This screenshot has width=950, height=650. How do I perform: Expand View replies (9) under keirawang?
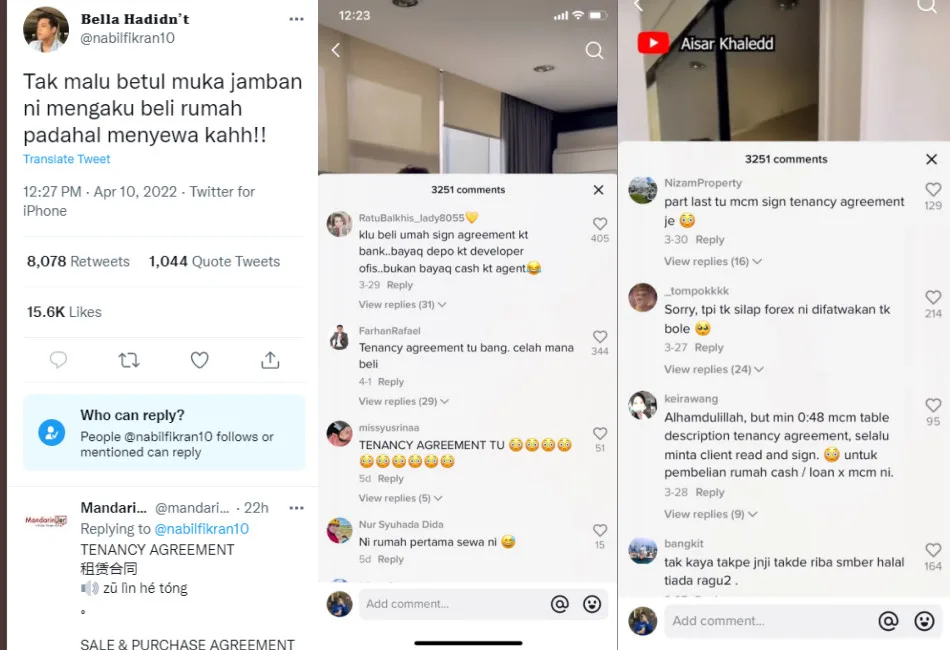tap(710, 514)
